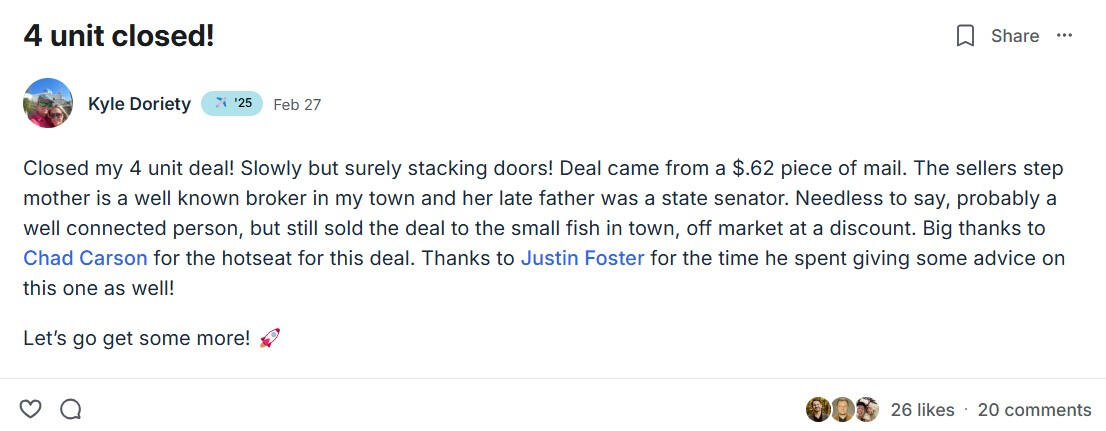Click the third liker avatar

(866, 409)
